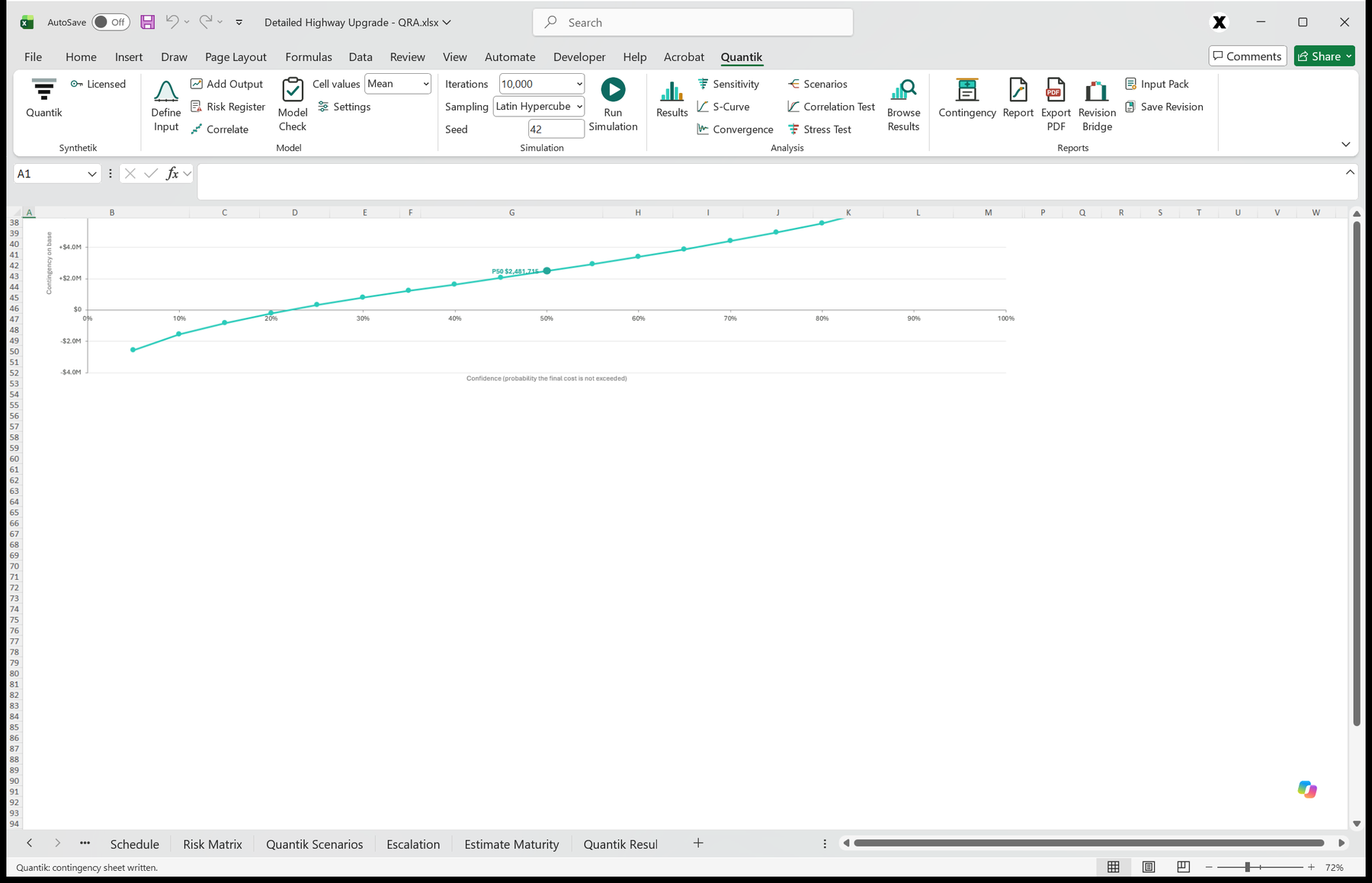Image resolution: width=1372 pixels, height=883 pixels.
Task: Open the Risk Register
Action: tap(227, 107)
